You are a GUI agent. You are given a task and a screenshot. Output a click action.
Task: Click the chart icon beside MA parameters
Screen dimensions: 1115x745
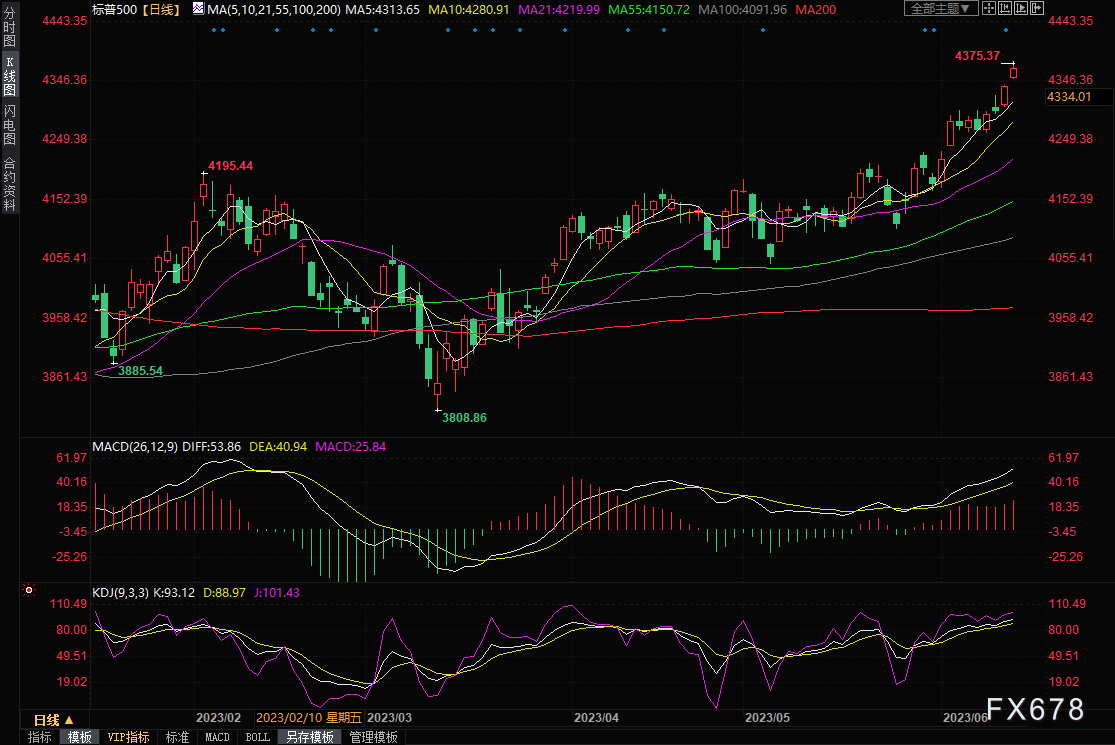point(198,9)
